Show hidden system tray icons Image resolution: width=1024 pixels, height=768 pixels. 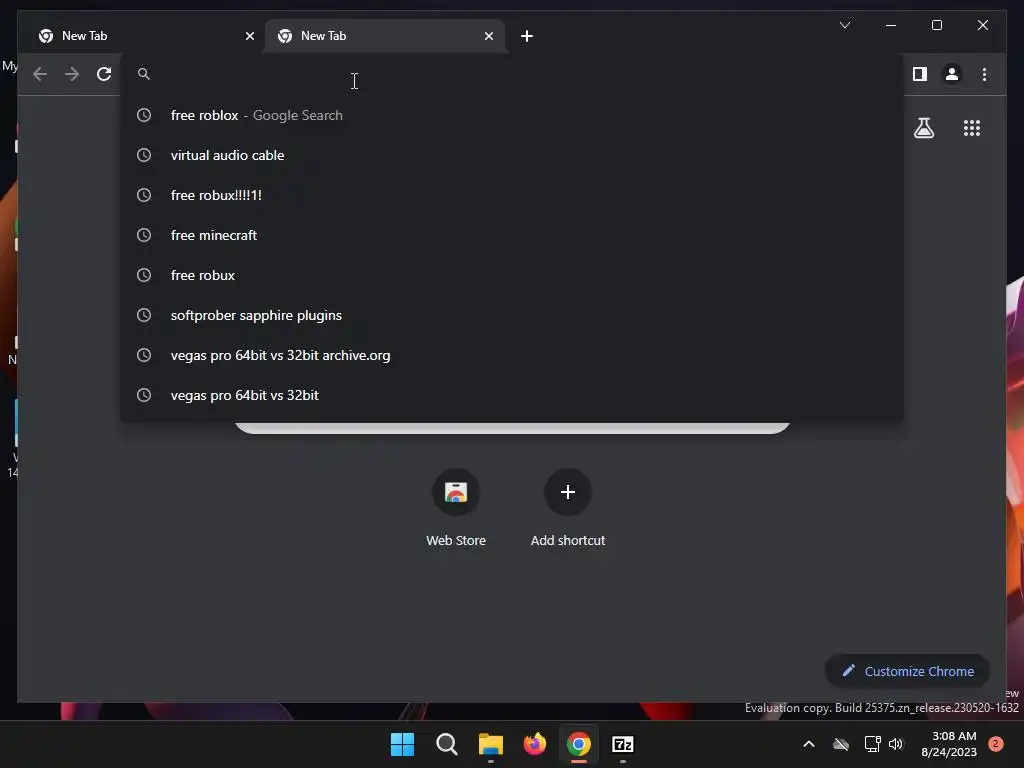tap(808, 744)
